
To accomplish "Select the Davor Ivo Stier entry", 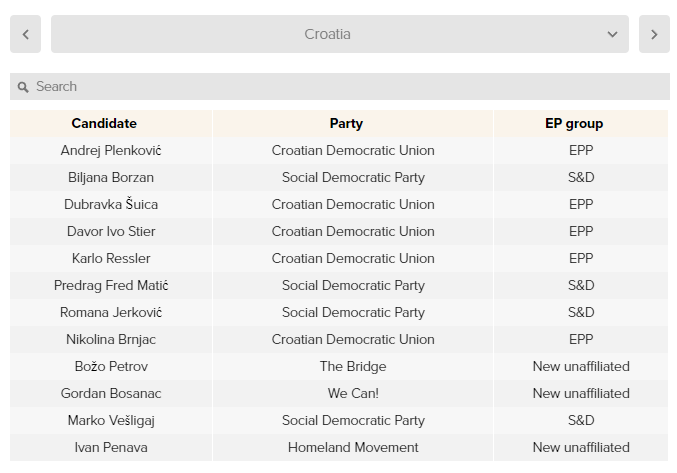I will [111, 232].
